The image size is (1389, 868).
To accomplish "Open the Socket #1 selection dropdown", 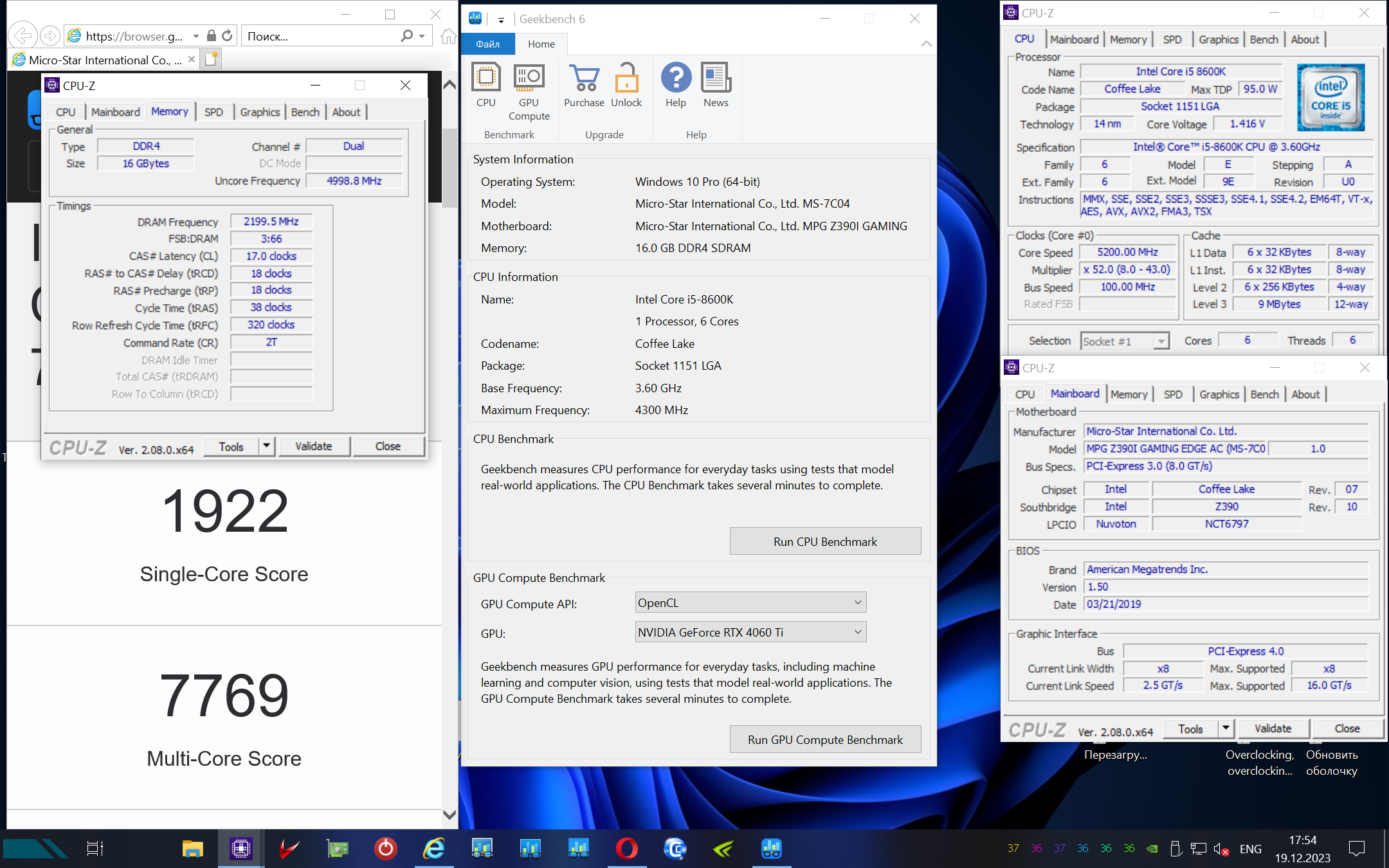I will 1124,341.
